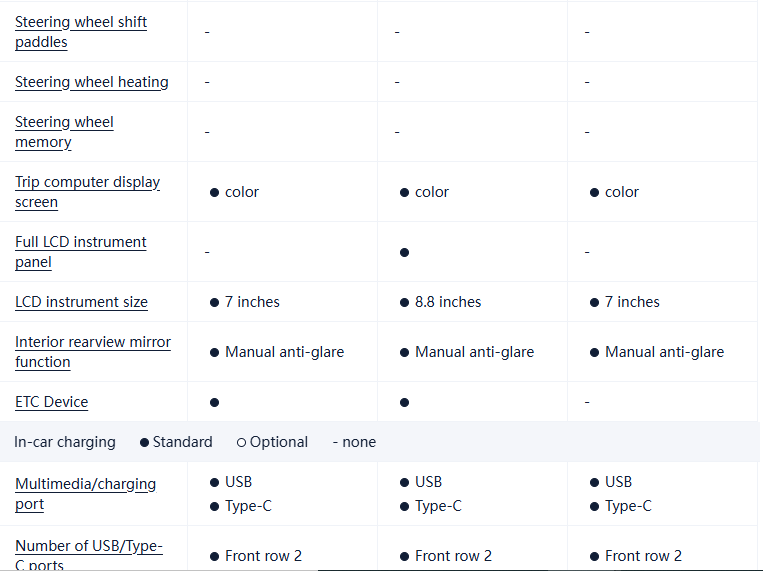Select the 8.8 inches value text
This screenshot has width=763, height=571.
click(448, 302)
